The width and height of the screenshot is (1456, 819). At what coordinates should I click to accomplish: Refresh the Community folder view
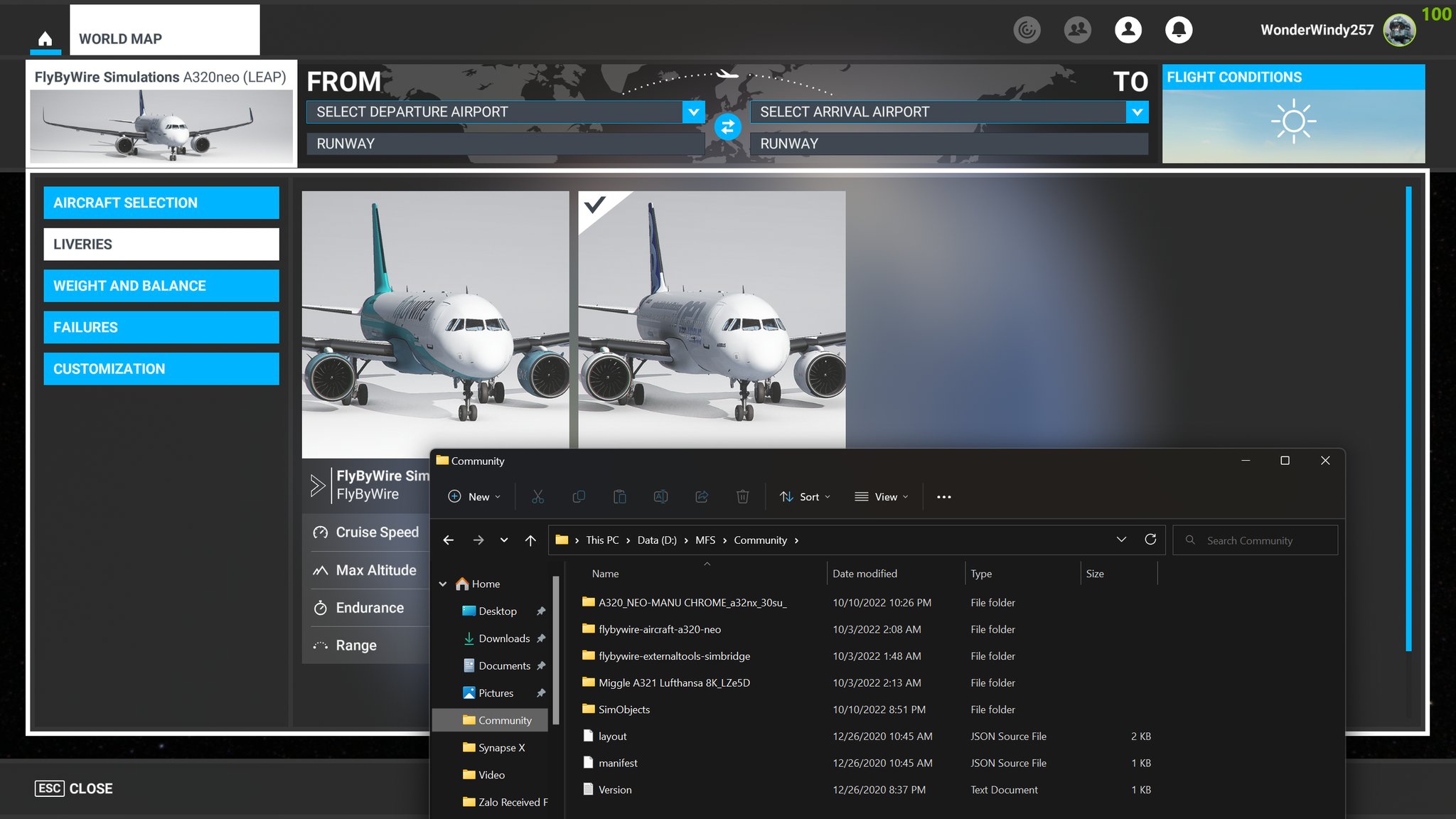point(1150,540)
